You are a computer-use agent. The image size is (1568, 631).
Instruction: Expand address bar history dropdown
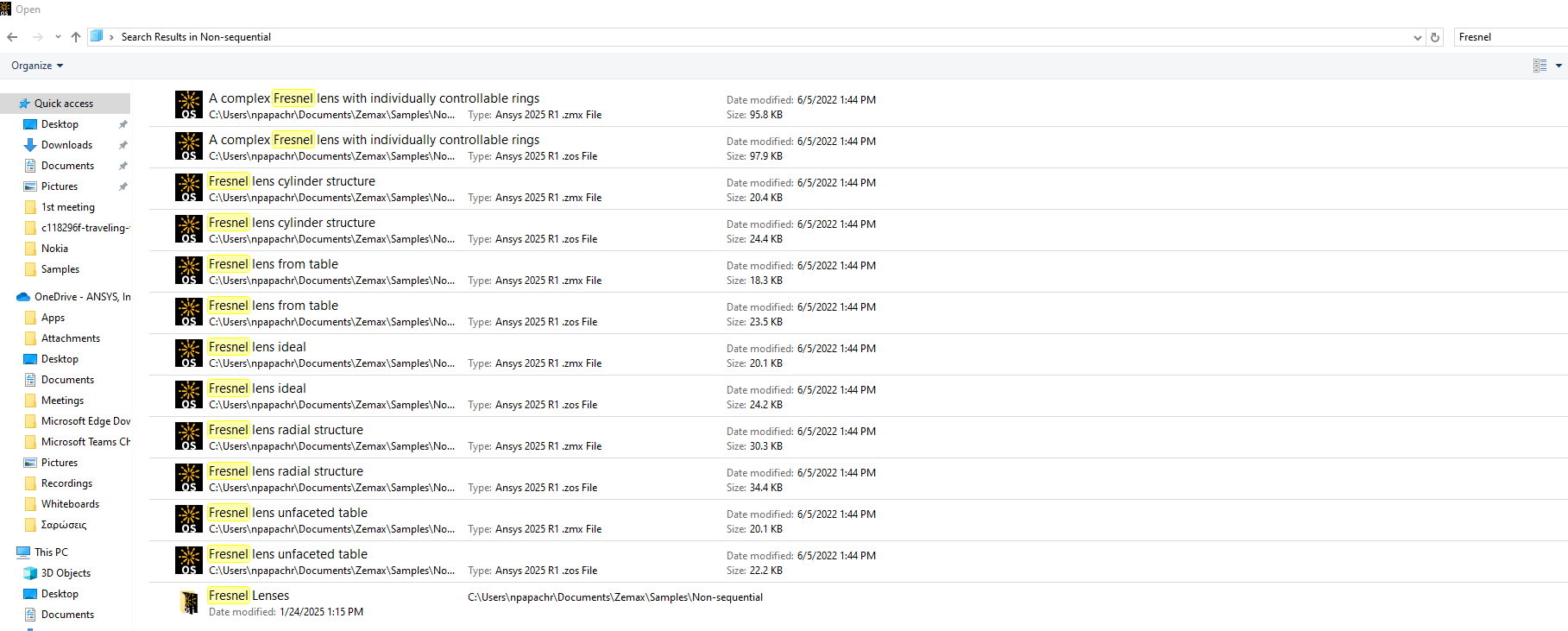(1417, 37)
